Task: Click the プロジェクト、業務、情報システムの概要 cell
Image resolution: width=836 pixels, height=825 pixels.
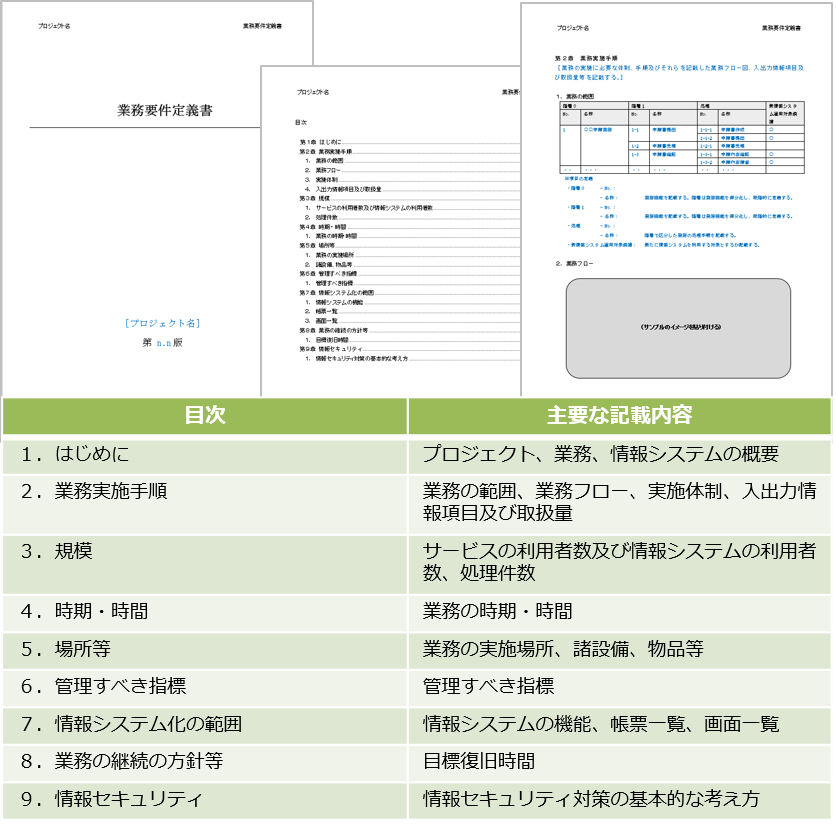Action: pyautogui.click(x=620, y=455)
